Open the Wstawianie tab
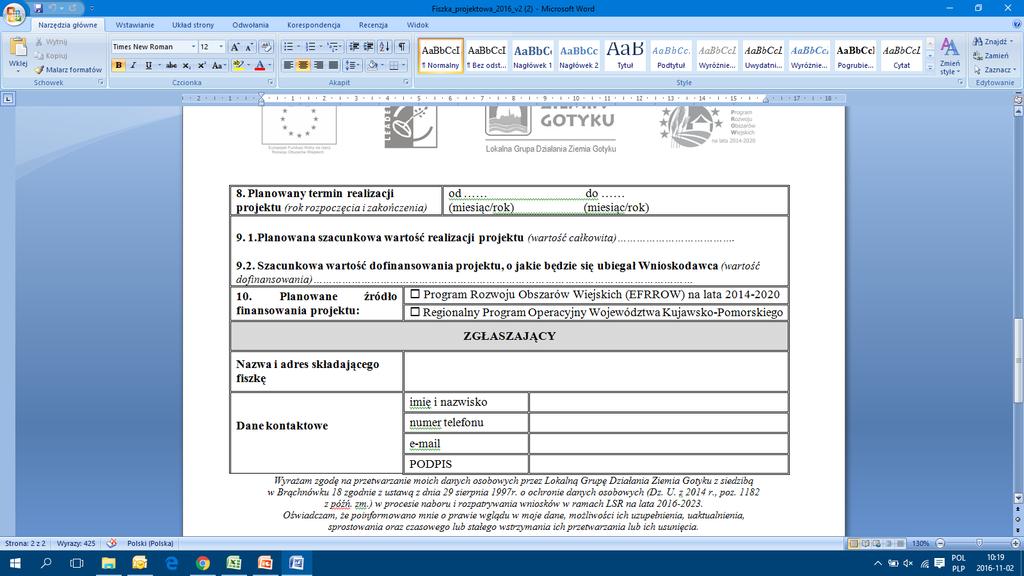Image resolution: width=1024 pixels, height=576 pixels. coord(135,25)
